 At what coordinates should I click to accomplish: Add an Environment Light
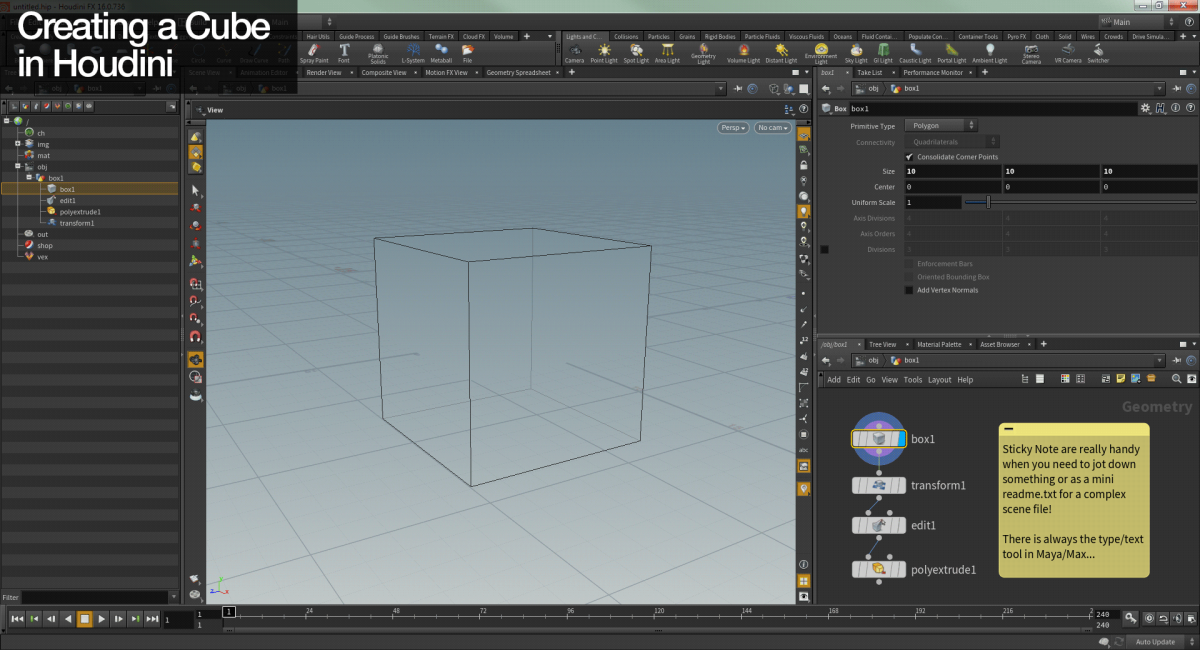point(821,52)
